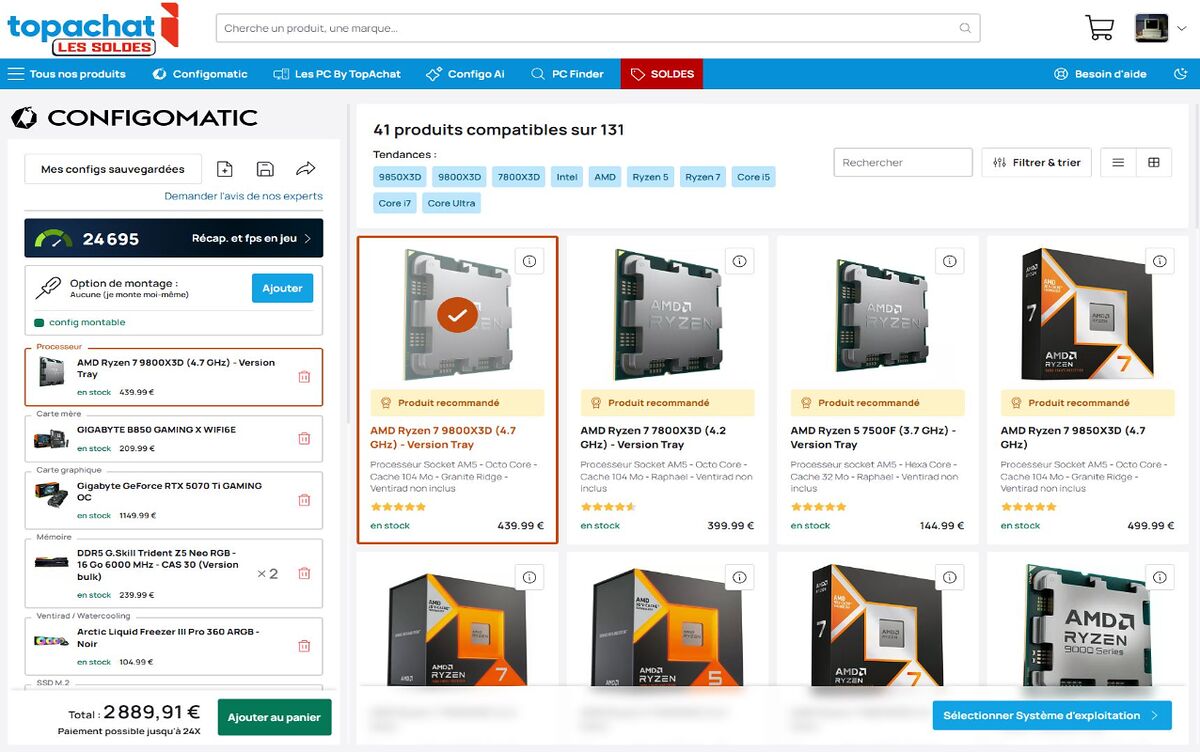Show info for Ryzen 5 7500F card

click(950, 261)
